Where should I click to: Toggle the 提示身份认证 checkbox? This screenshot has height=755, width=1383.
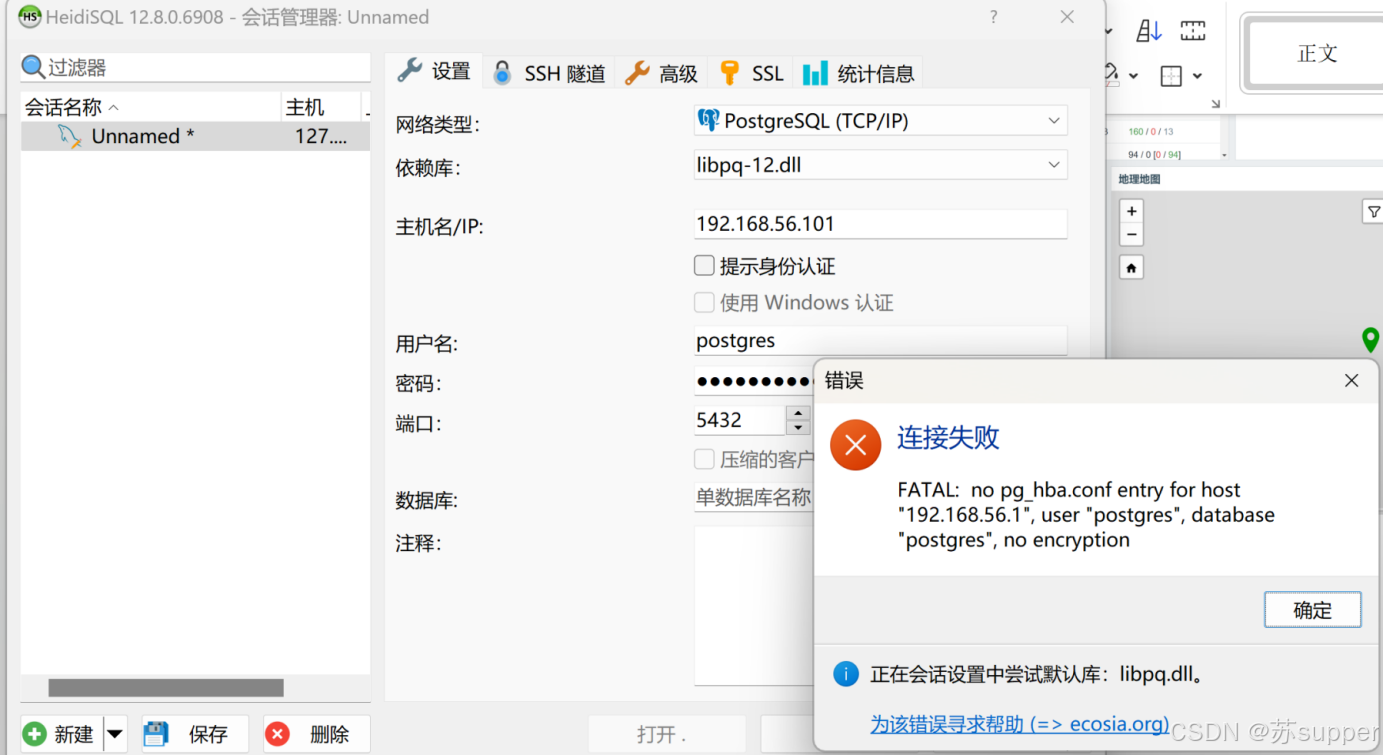click(x=704, y=266)
